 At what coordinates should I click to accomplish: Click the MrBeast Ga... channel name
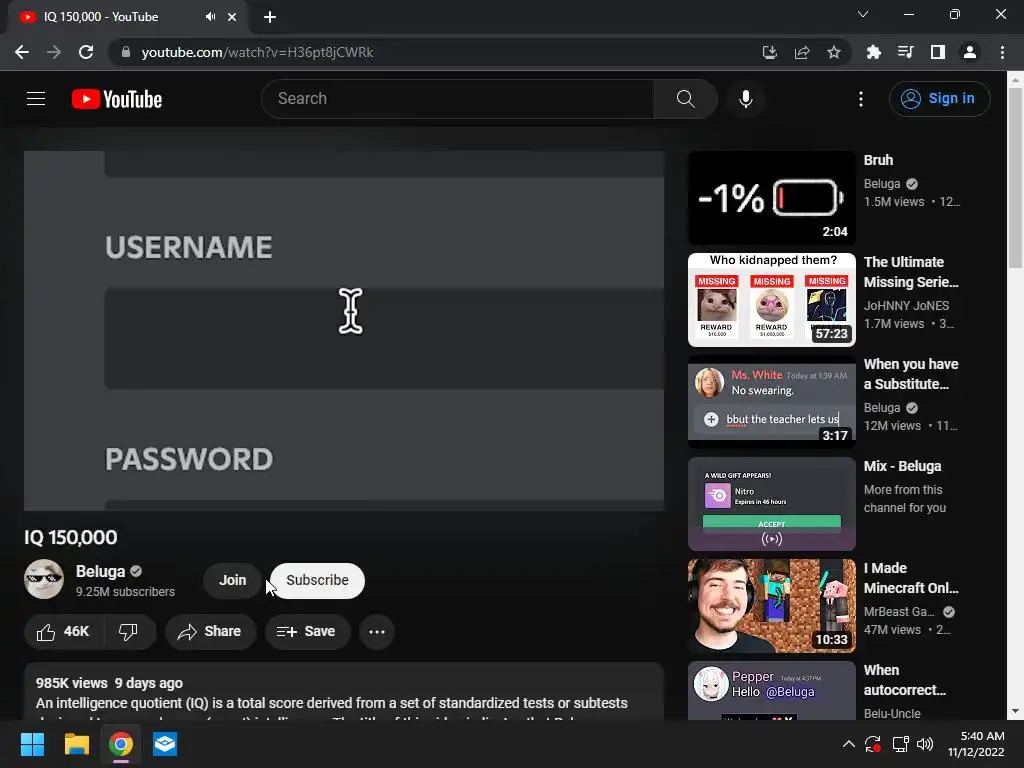tap(899, 612)
